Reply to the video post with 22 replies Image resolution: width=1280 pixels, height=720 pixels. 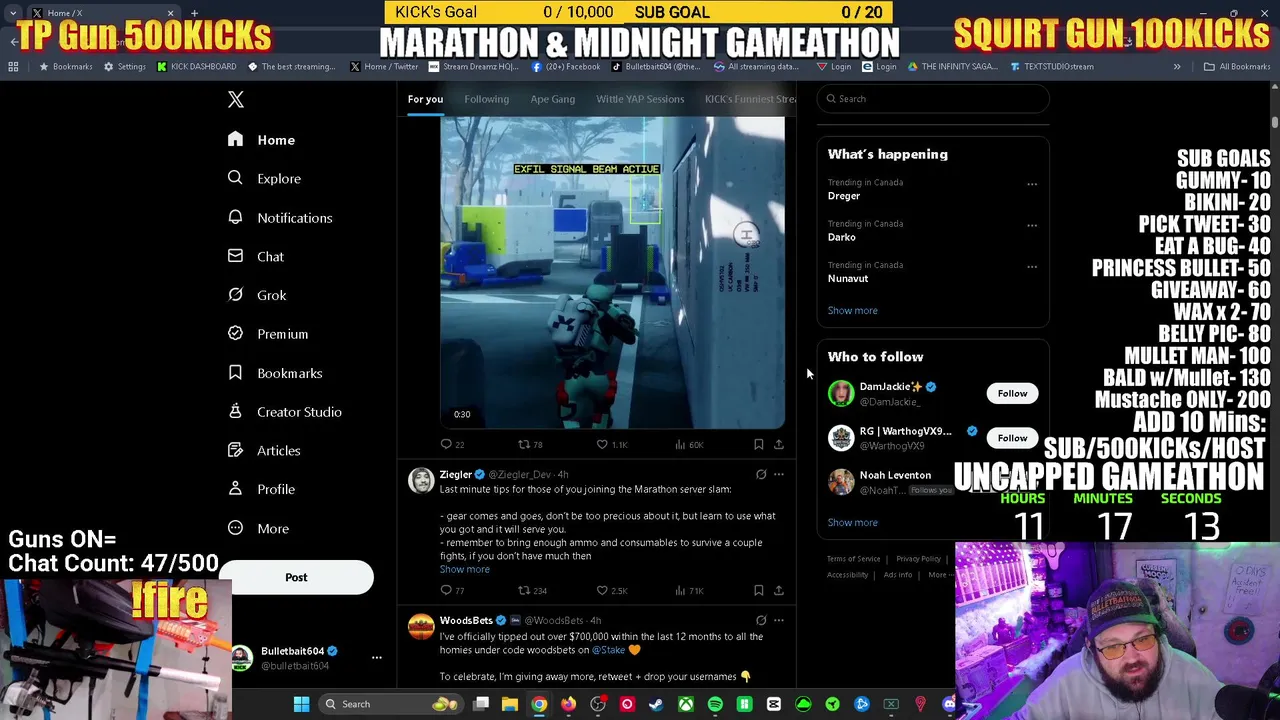(447, 444)
